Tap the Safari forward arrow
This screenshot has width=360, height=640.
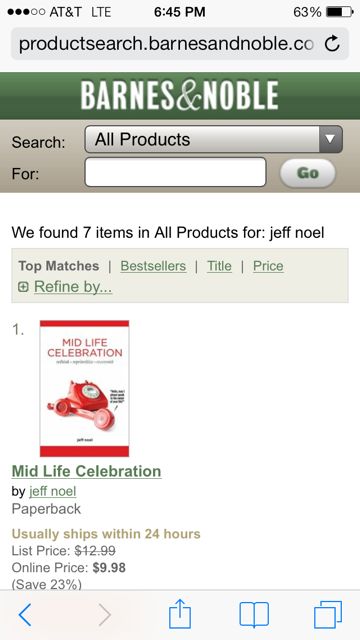coord(105,615)
